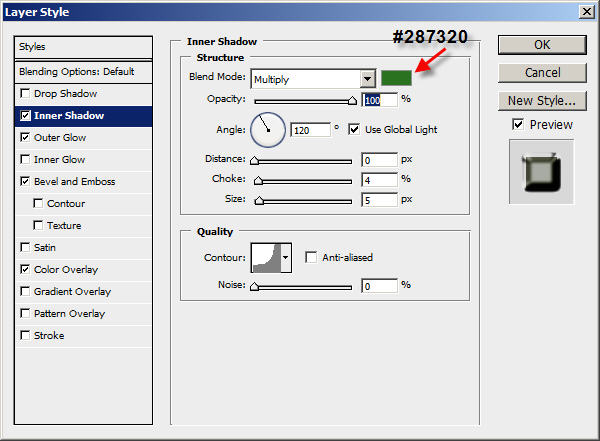Click the OK button
The height and width of the screenshot is (441, 600).
tap(542, 45)
